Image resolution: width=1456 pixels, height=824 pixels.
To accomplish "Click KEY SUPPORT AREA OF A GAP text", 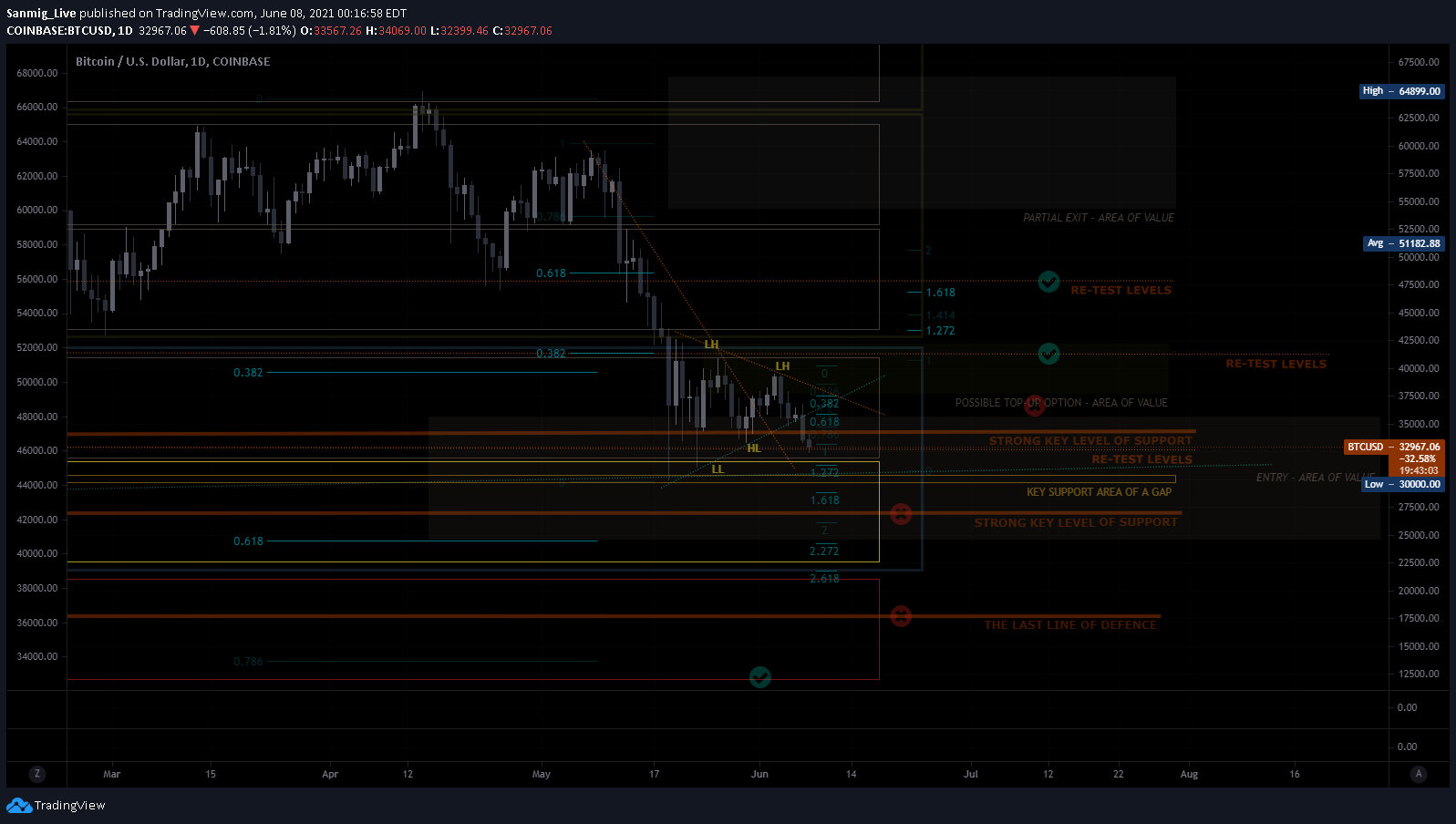I will click(1100, 492).
